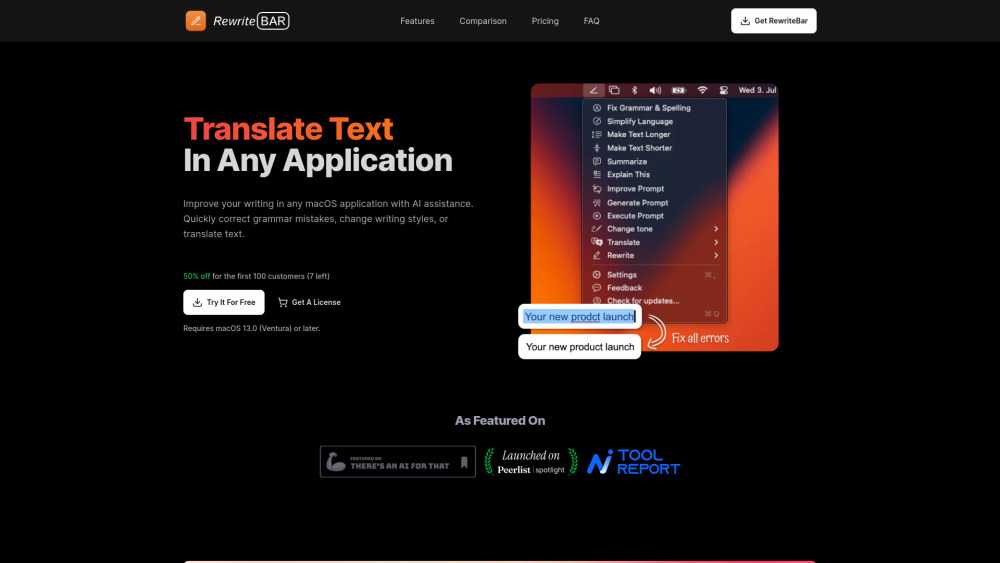Open the Features navigation item
Viewport: 1000px width, 563px height.
pos(417,21)
